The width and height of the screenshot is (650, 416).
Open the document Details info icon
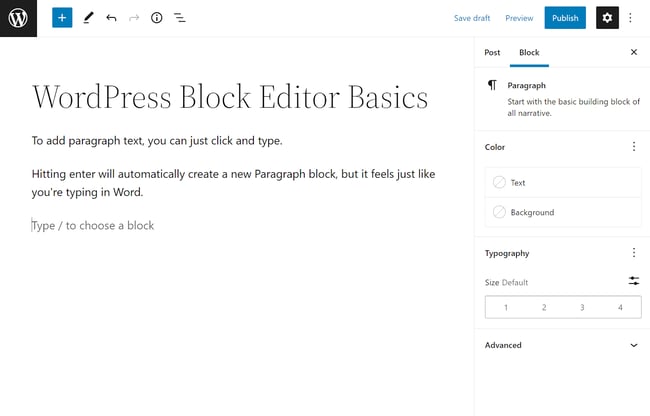tap(157, 18)
